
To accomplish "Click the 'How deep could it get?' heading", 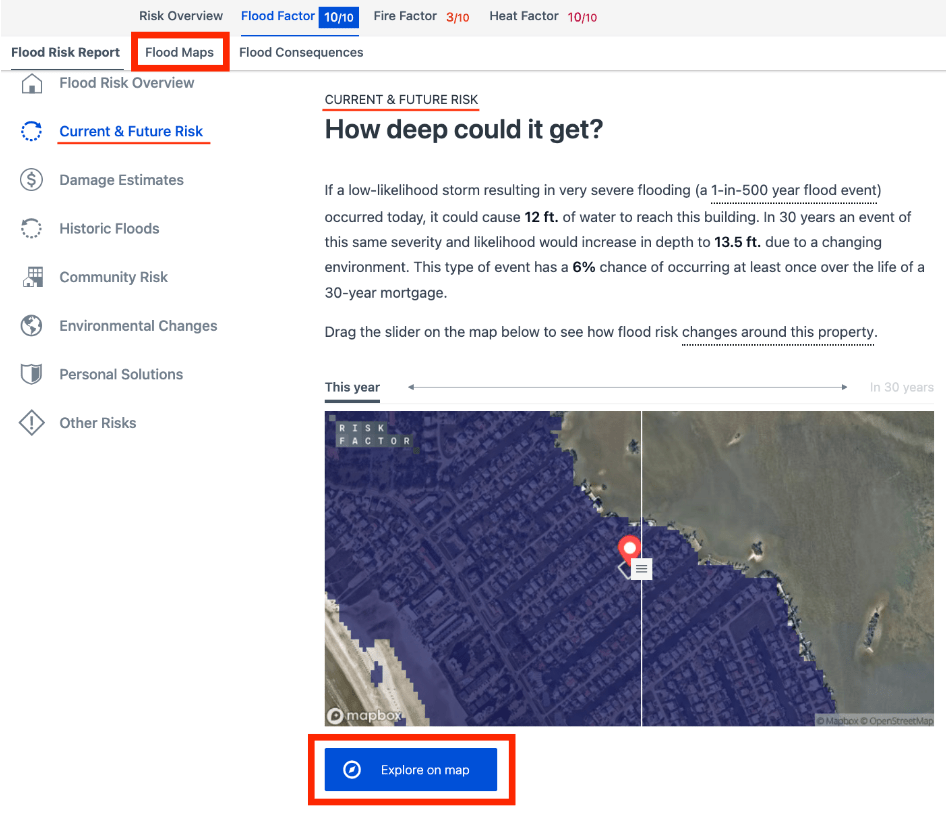I will (464, 129).
